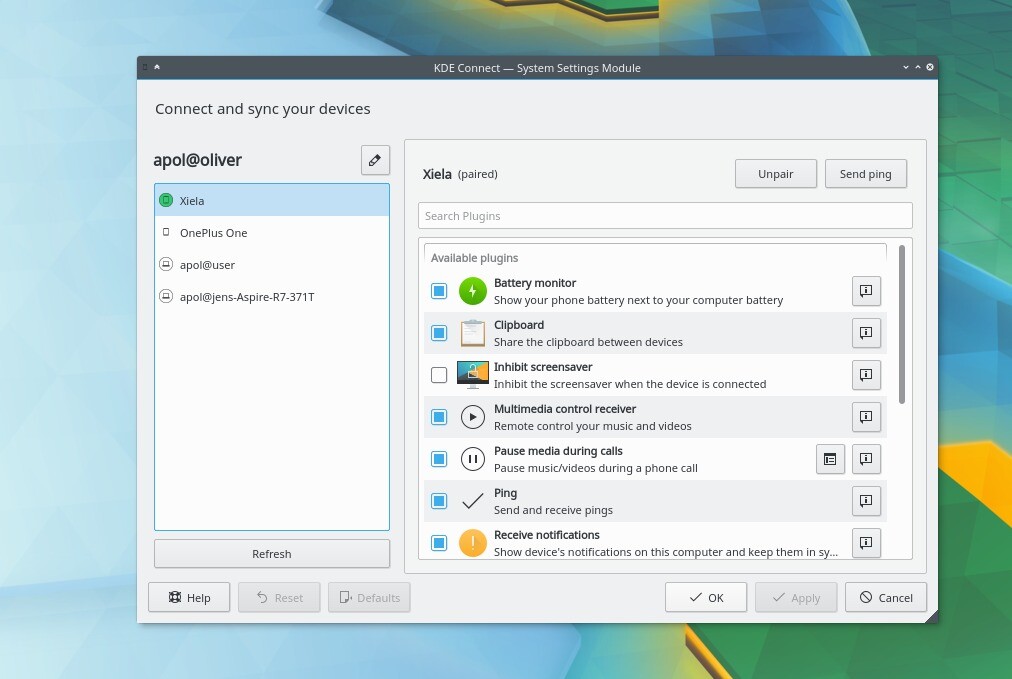Screen dimensions: 1012x679
Task: Send a ping to Xiela
Action: click(x=865, y=173)
